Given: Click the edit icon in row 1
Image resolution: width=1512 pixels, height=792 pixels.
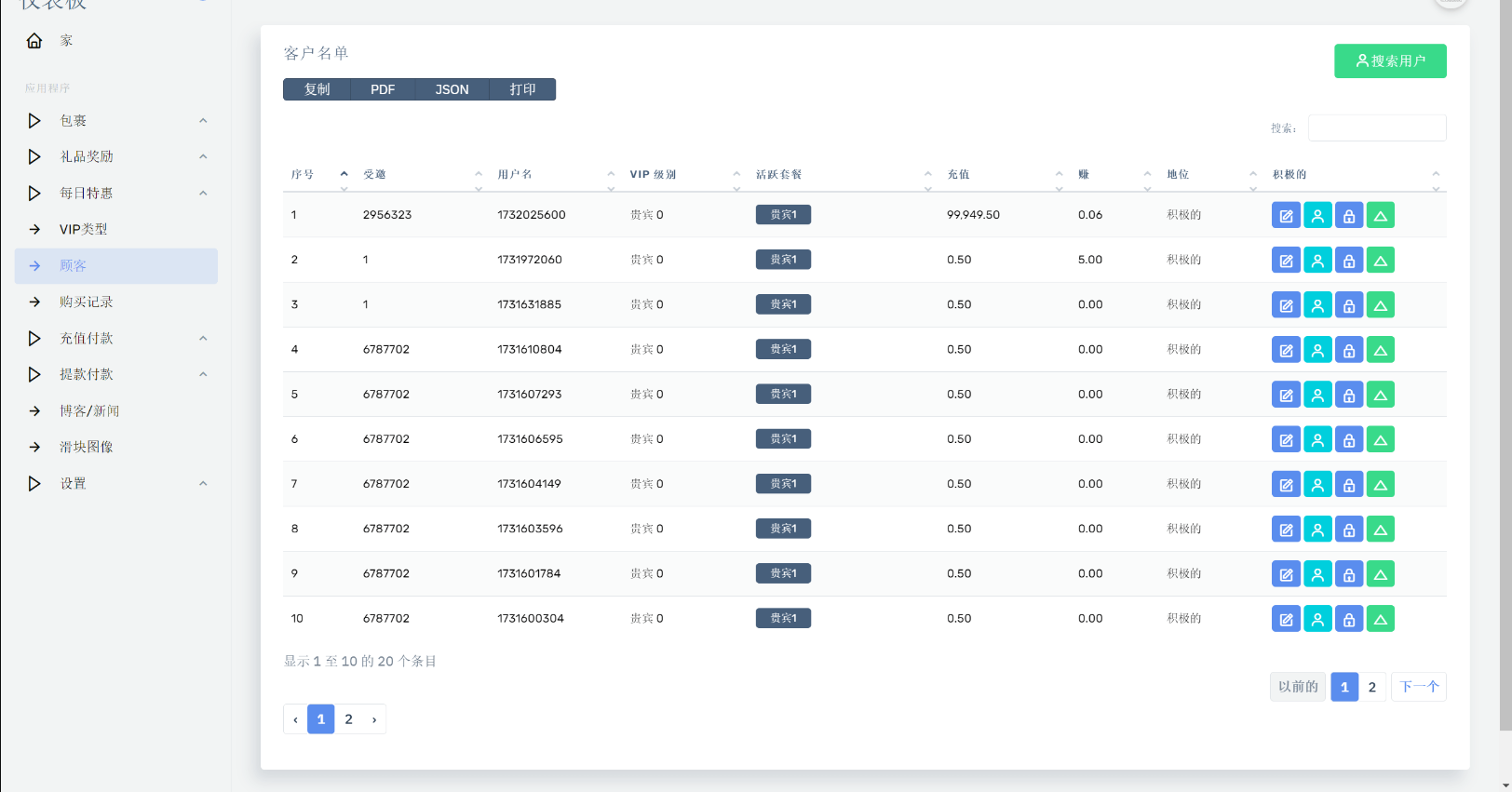Looking at the screenshot, I should point(1286,216).
